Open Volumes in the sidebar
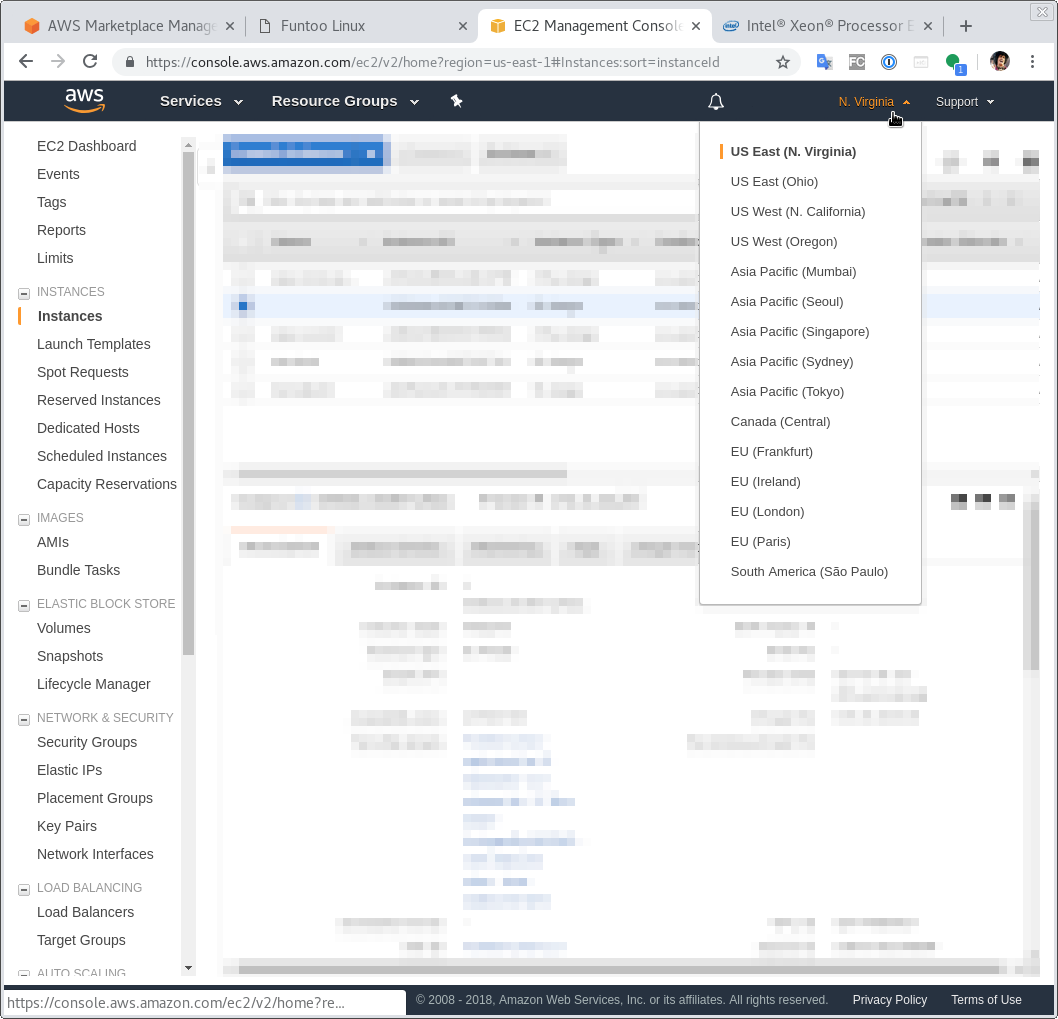 [x=63, y=628]
